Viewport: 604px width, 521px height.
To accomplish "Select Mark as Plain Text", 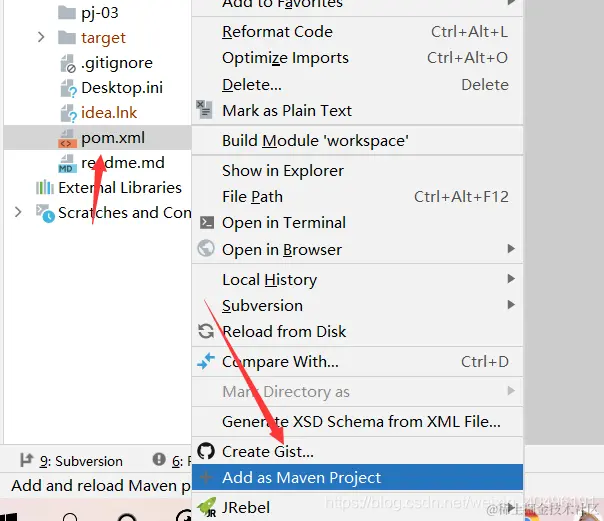I will tap(357, 111).
